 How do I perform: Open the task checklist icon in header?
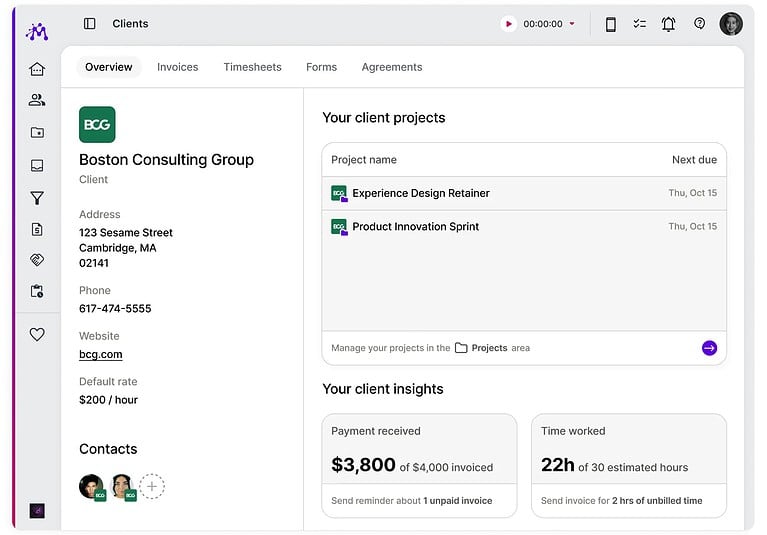639,23
